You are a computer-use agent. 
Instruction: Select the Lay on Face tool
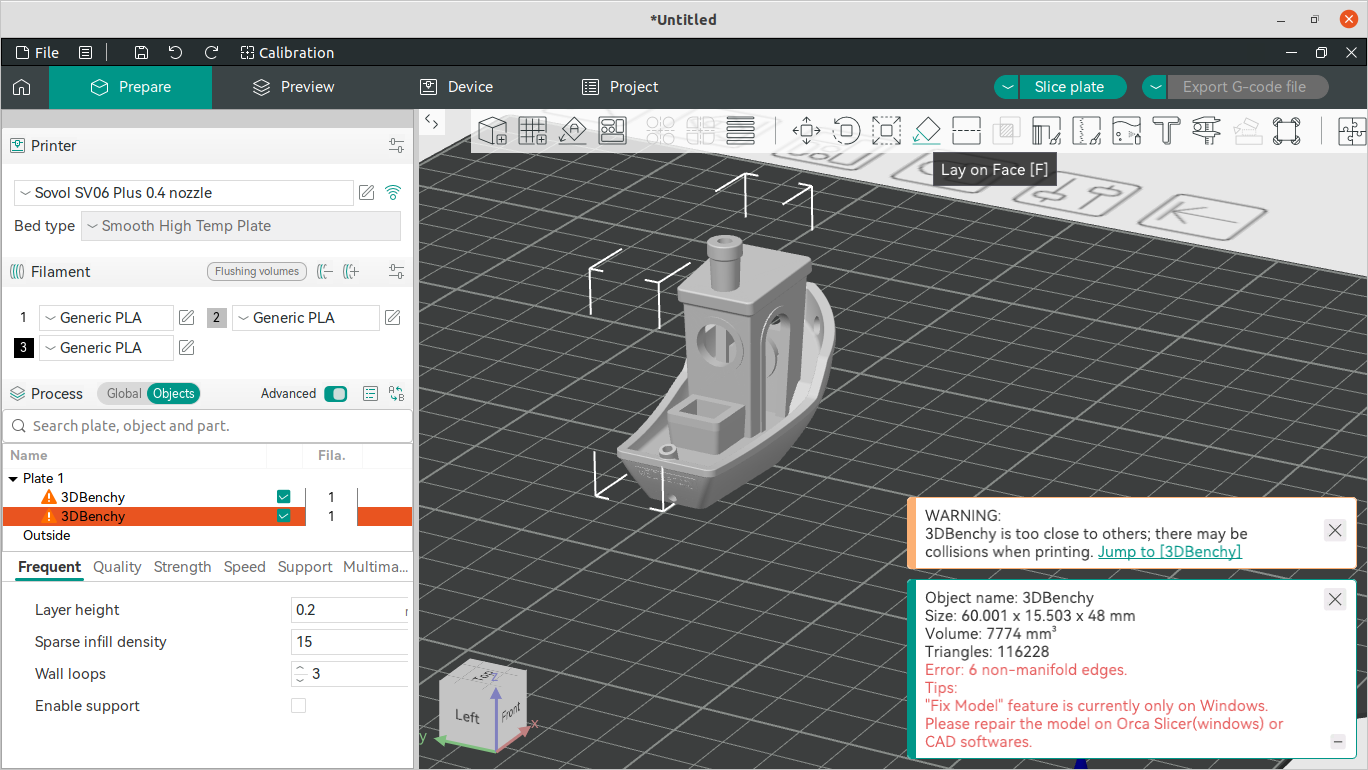tap(926, 130)
